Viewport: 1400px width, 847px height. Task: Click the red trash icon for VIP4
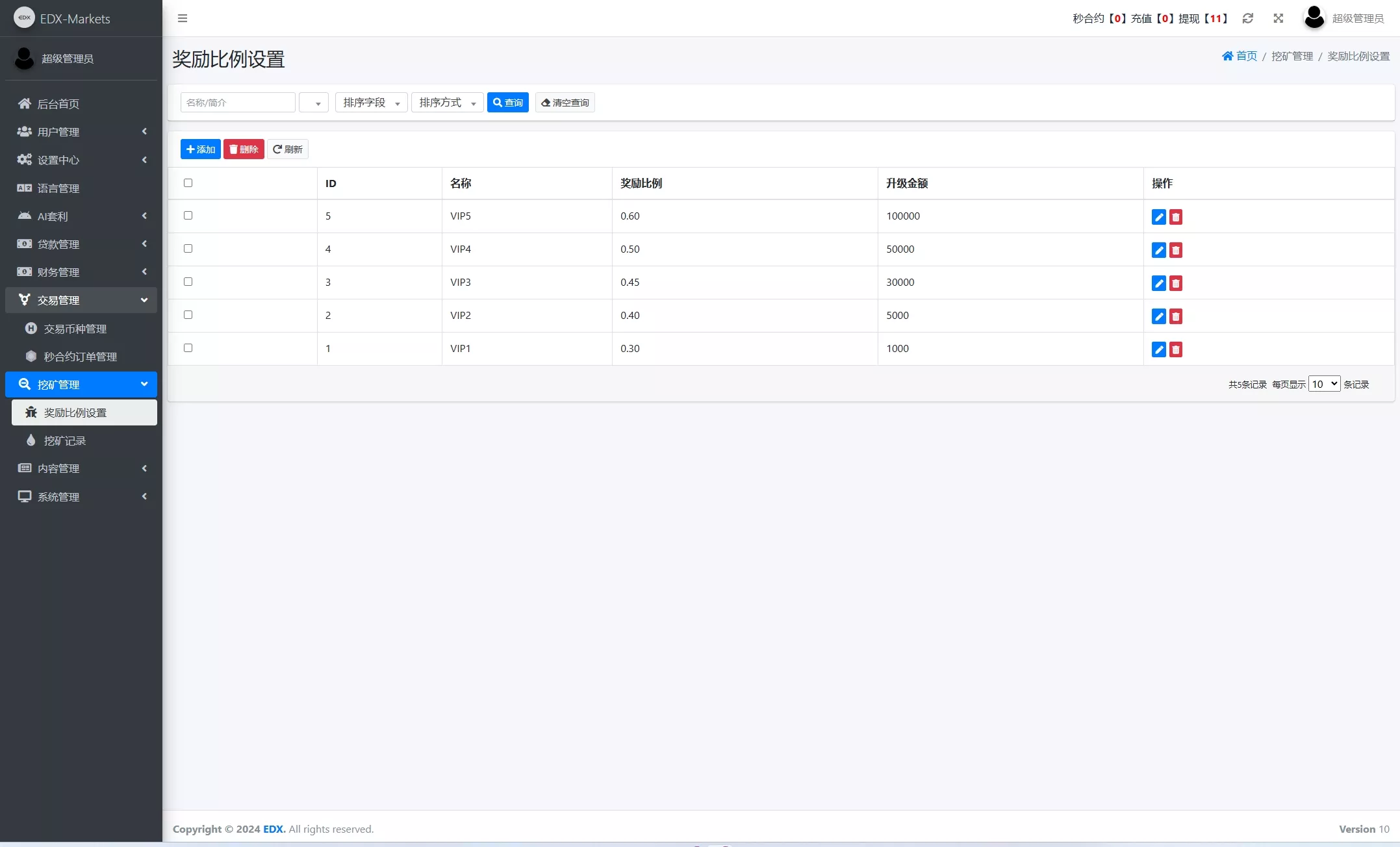(x=1175, y=250)
